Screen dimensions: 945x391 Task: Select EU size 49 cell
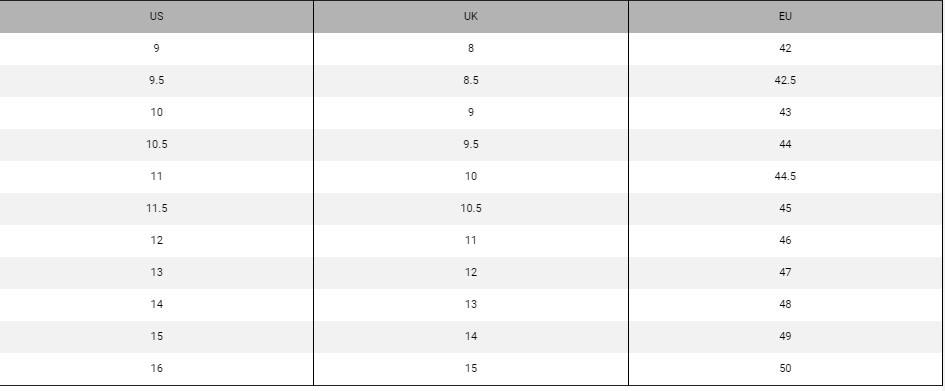coord(785,336)
